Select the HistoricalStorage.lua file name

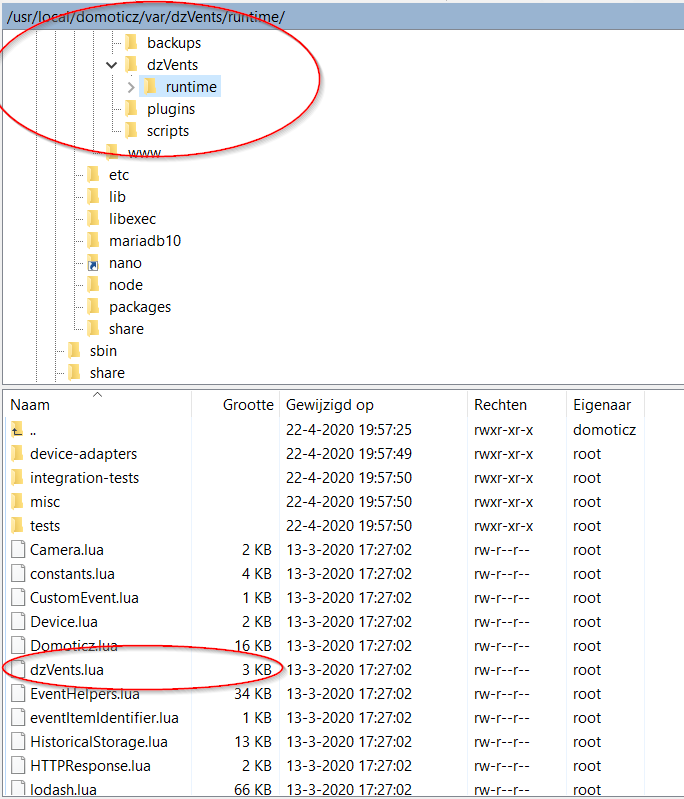[99, 741]
